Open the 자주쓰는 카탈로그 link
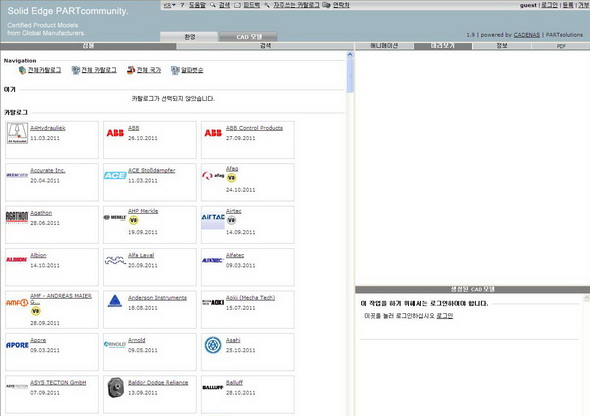Image resolution: width=590 pixels, height=416 pixels. (296, 5)
